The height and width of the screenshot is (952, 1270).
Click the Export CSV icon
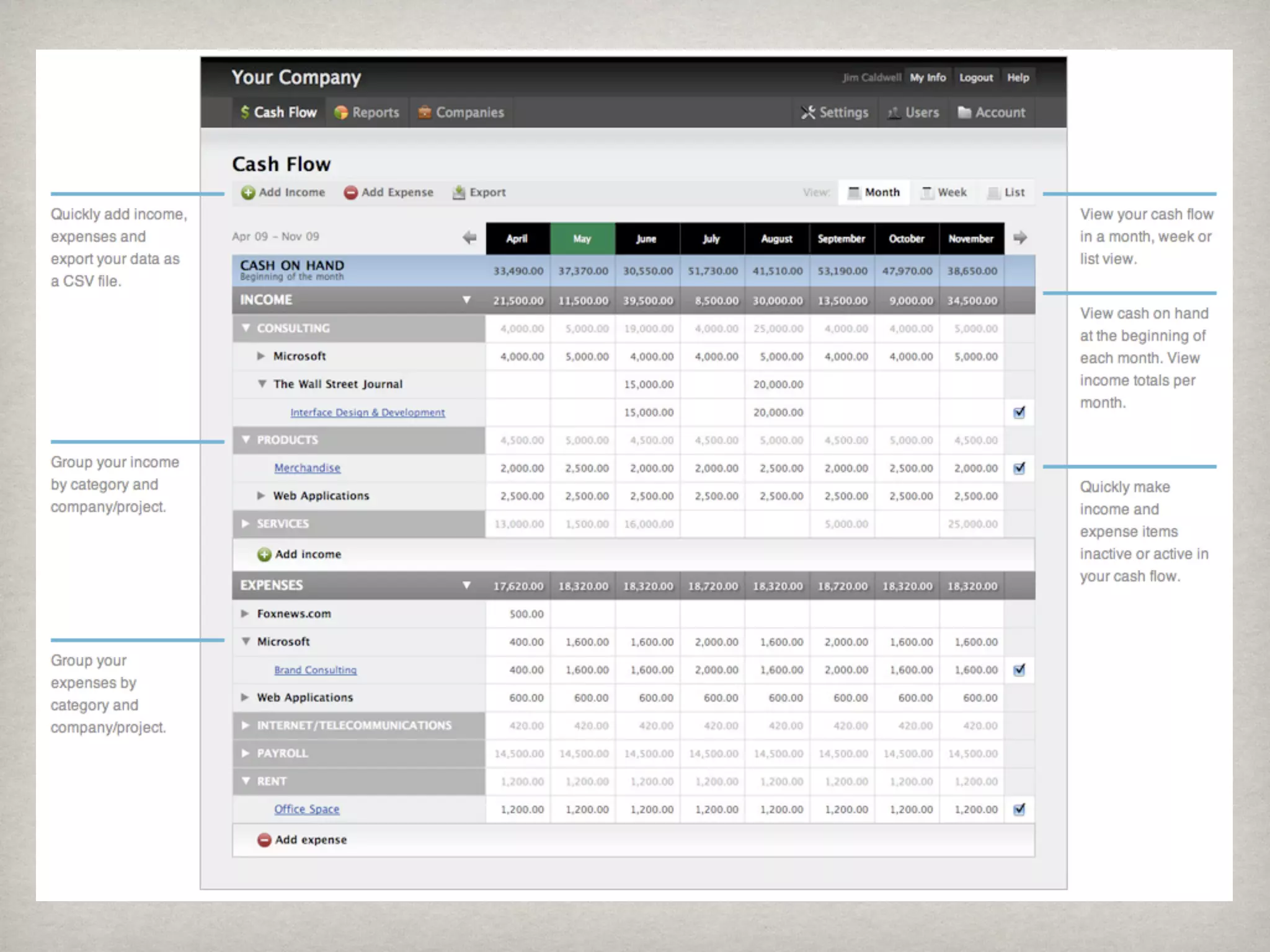point(459,193)
